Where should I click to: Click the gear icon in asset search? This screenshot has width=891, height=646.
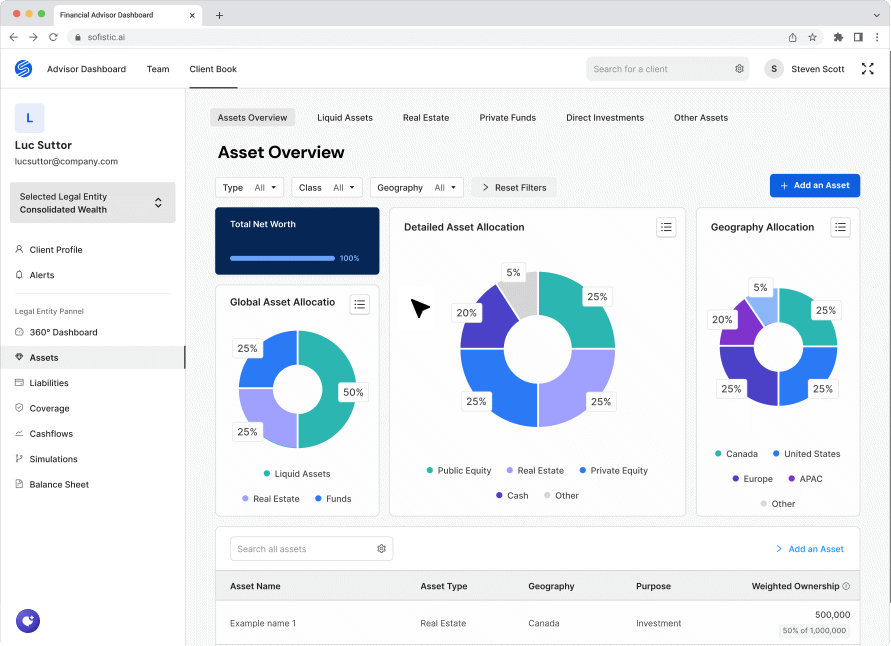point(381,549)
